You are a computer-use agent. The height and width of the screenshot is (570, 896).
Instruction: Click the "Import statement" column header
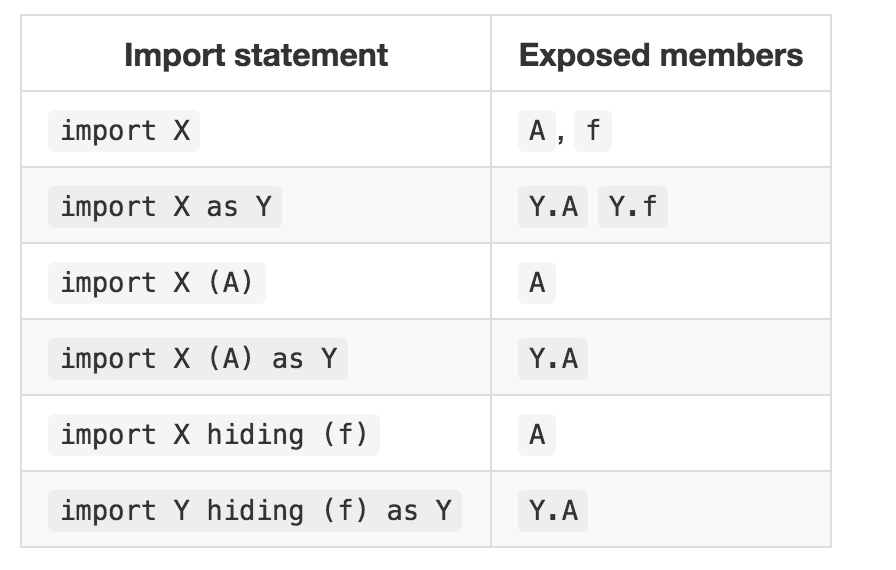tap(256, 55)
